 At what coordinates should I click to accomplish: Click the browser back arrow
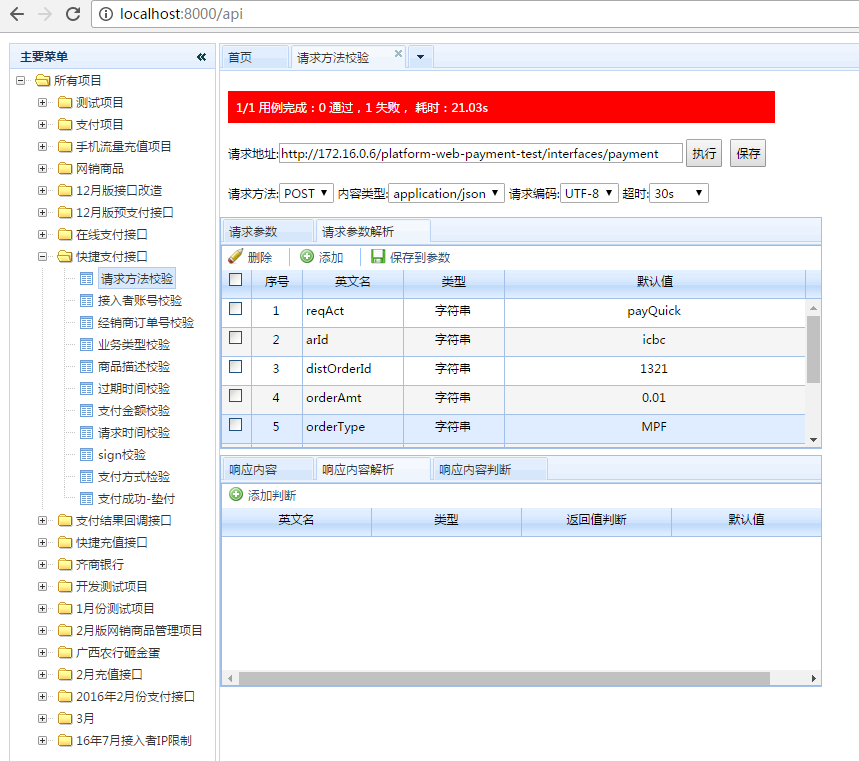point(18,14)
